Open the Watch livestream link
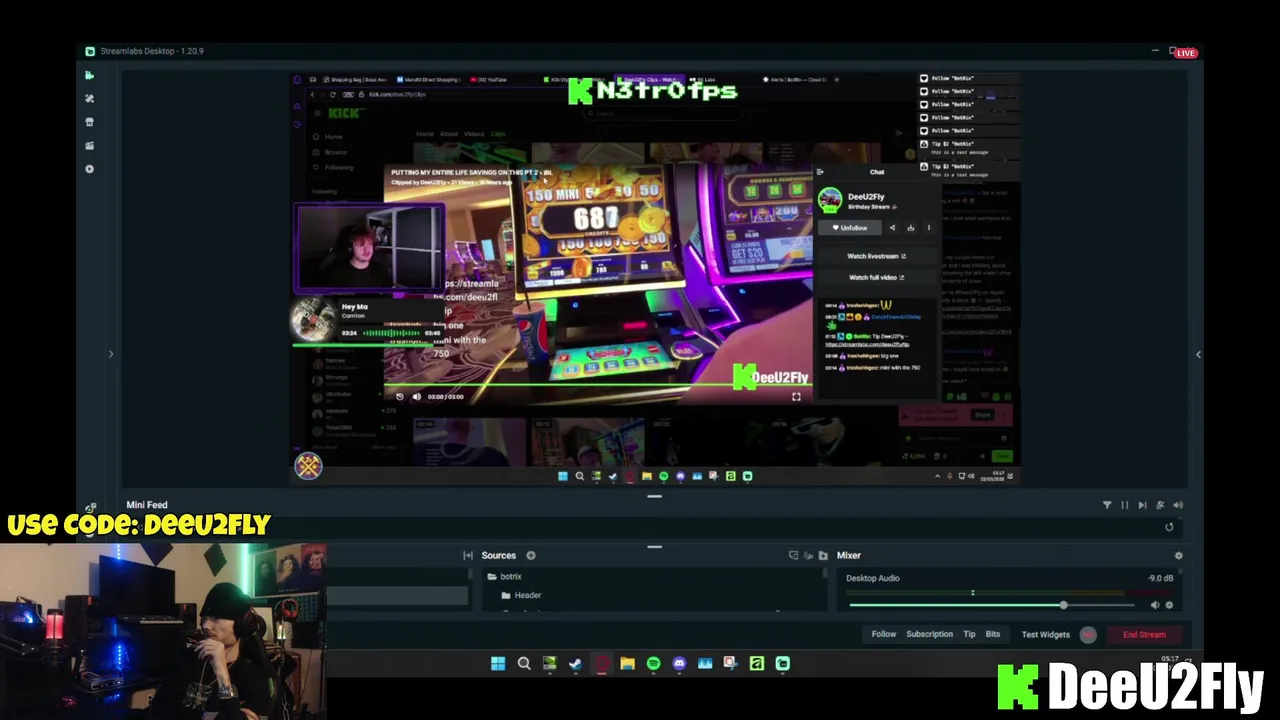The width and height of the screenshot is (1280, 720). click(876, 256)
